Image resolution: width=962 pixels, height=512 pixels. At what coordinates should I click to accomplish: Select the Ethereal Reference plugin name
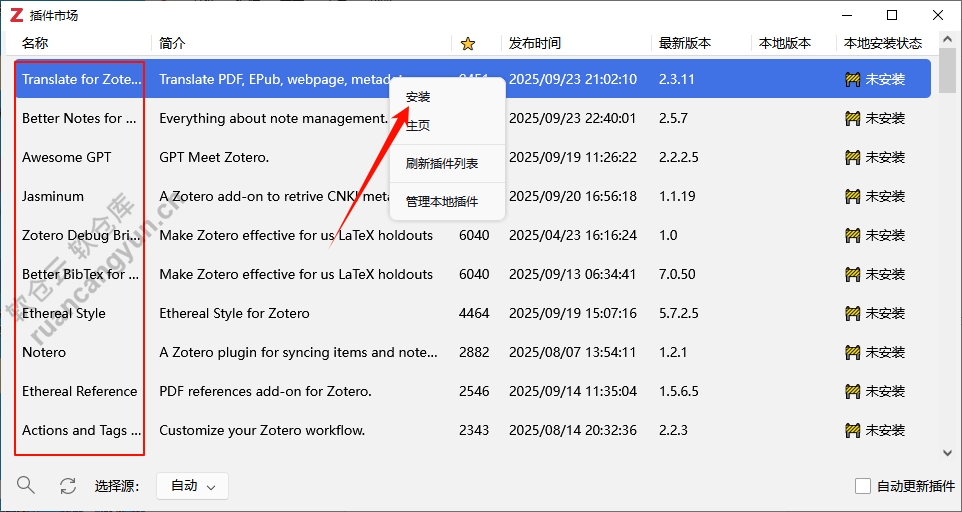[80, 391]
